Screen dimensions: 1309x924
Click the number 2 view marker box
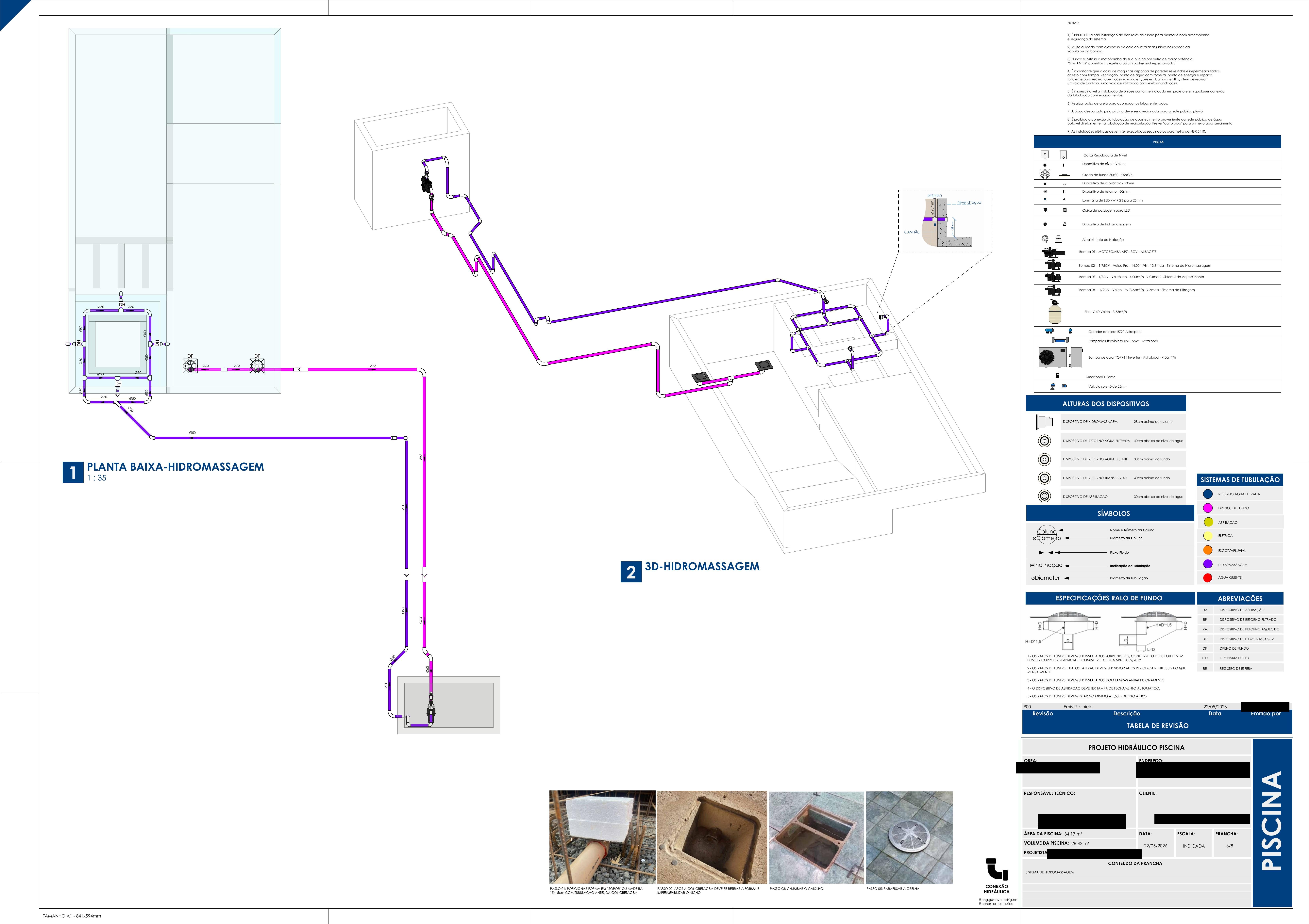(x=631, y=572)
